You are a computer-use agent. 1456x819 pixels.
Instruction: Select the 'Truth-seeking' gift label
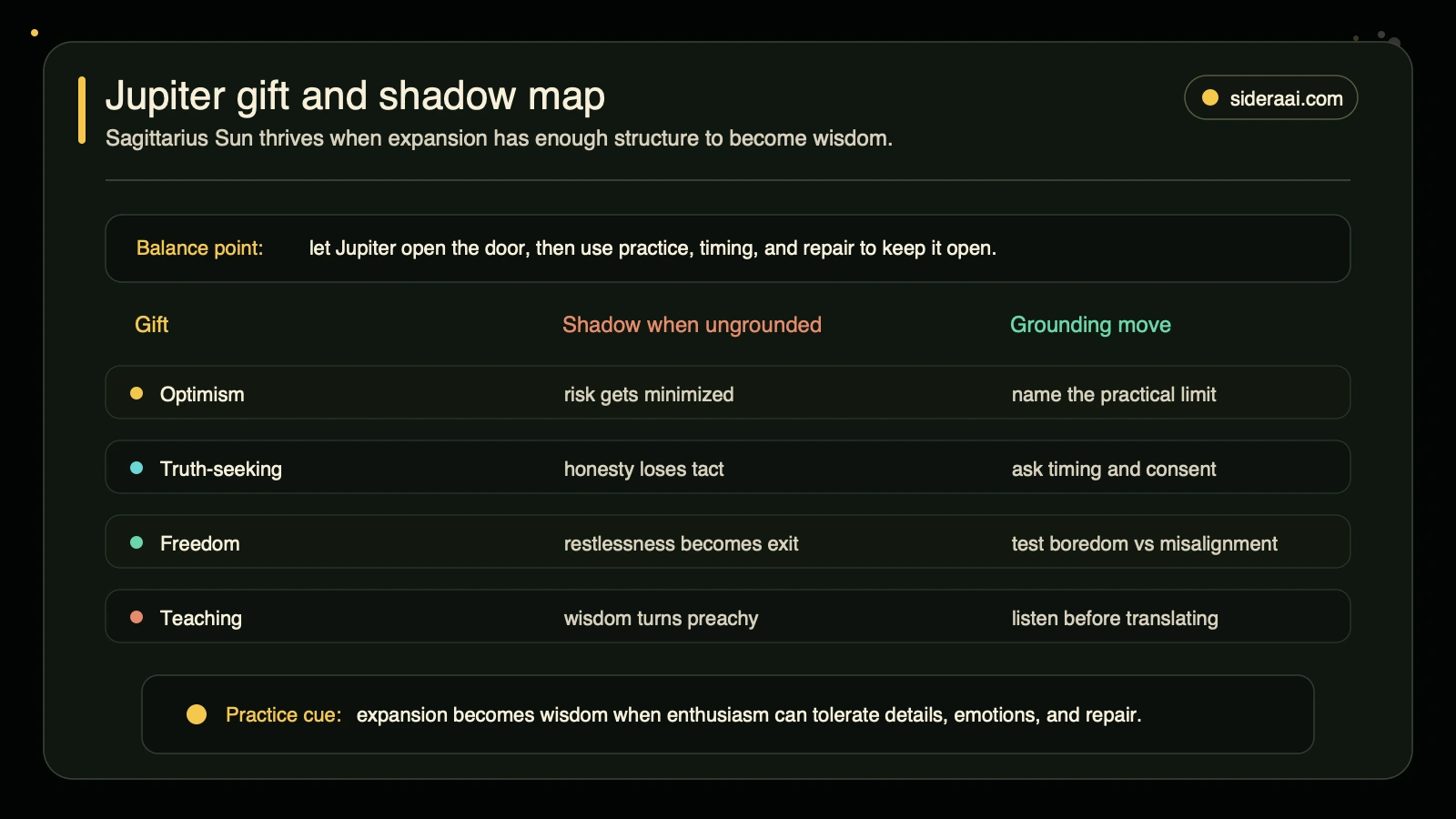tap(221, 469)
